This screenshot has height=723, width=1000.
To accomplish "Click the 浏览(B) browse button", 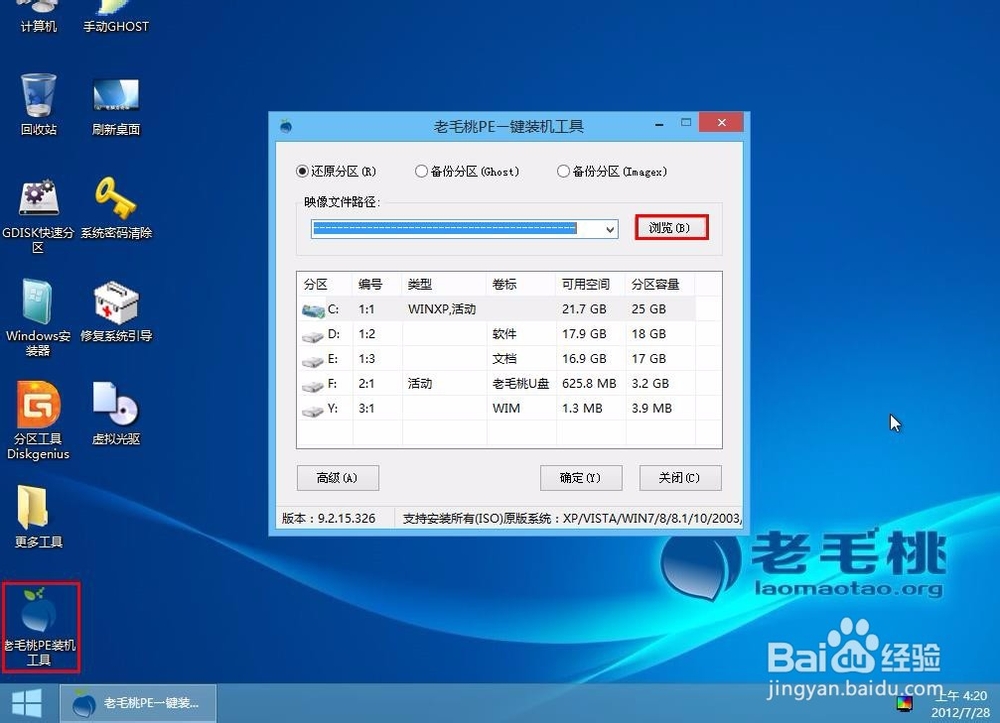I will pos(671,227).
